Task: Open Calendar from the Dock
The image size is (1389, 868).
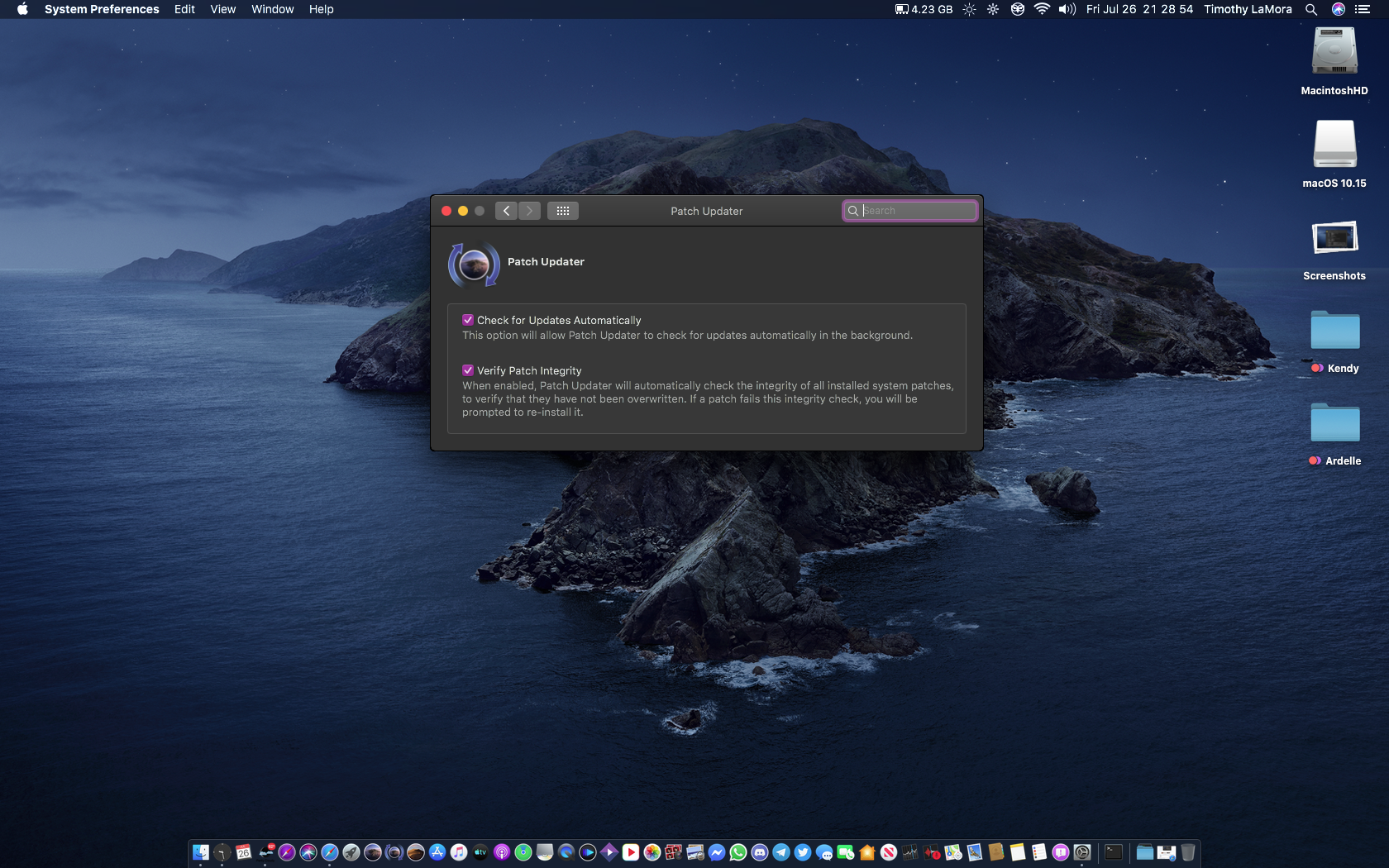Action: coord(244,852)
